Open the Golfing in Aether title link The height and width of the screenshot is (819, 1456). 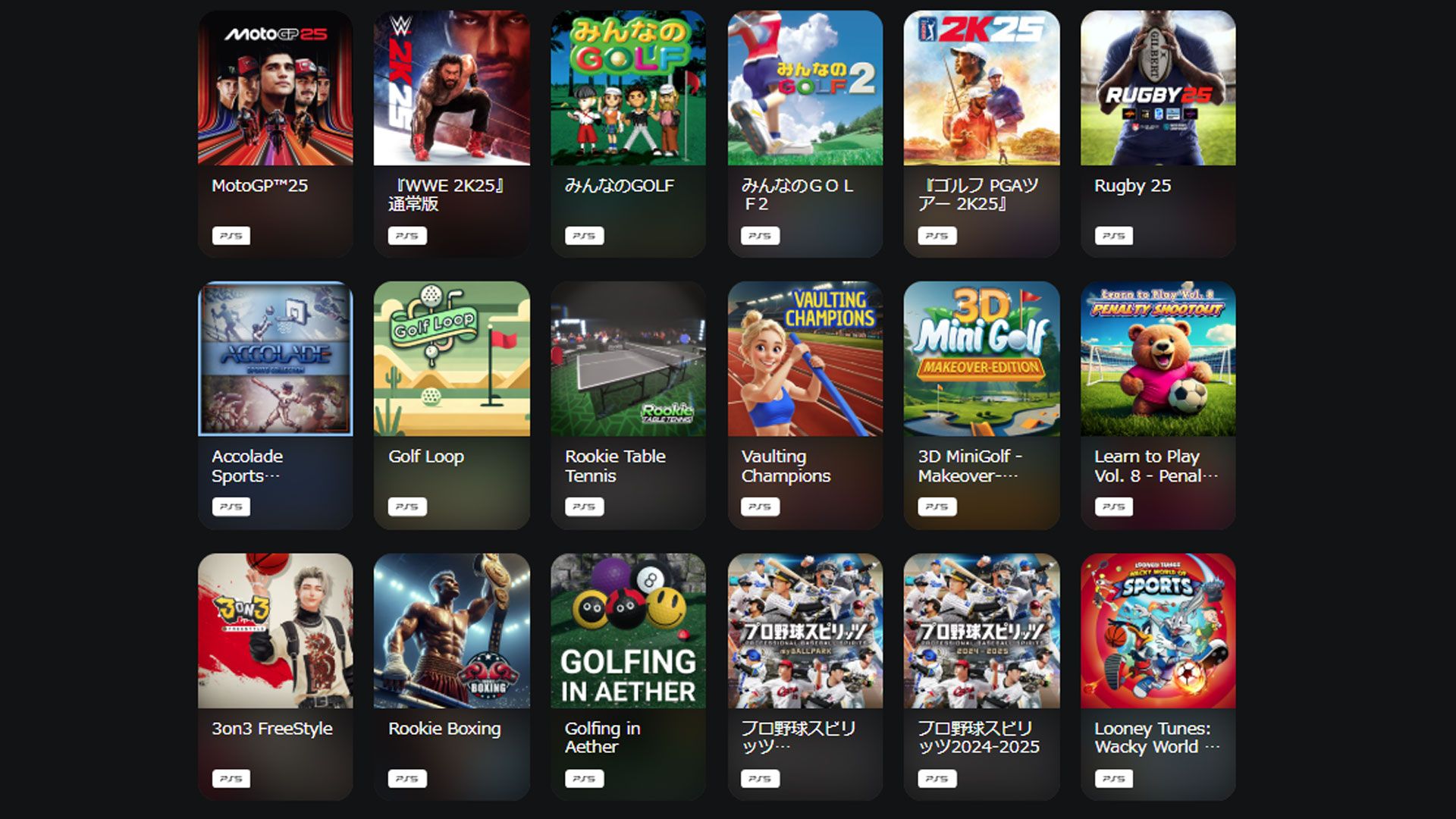pos(602,738)
